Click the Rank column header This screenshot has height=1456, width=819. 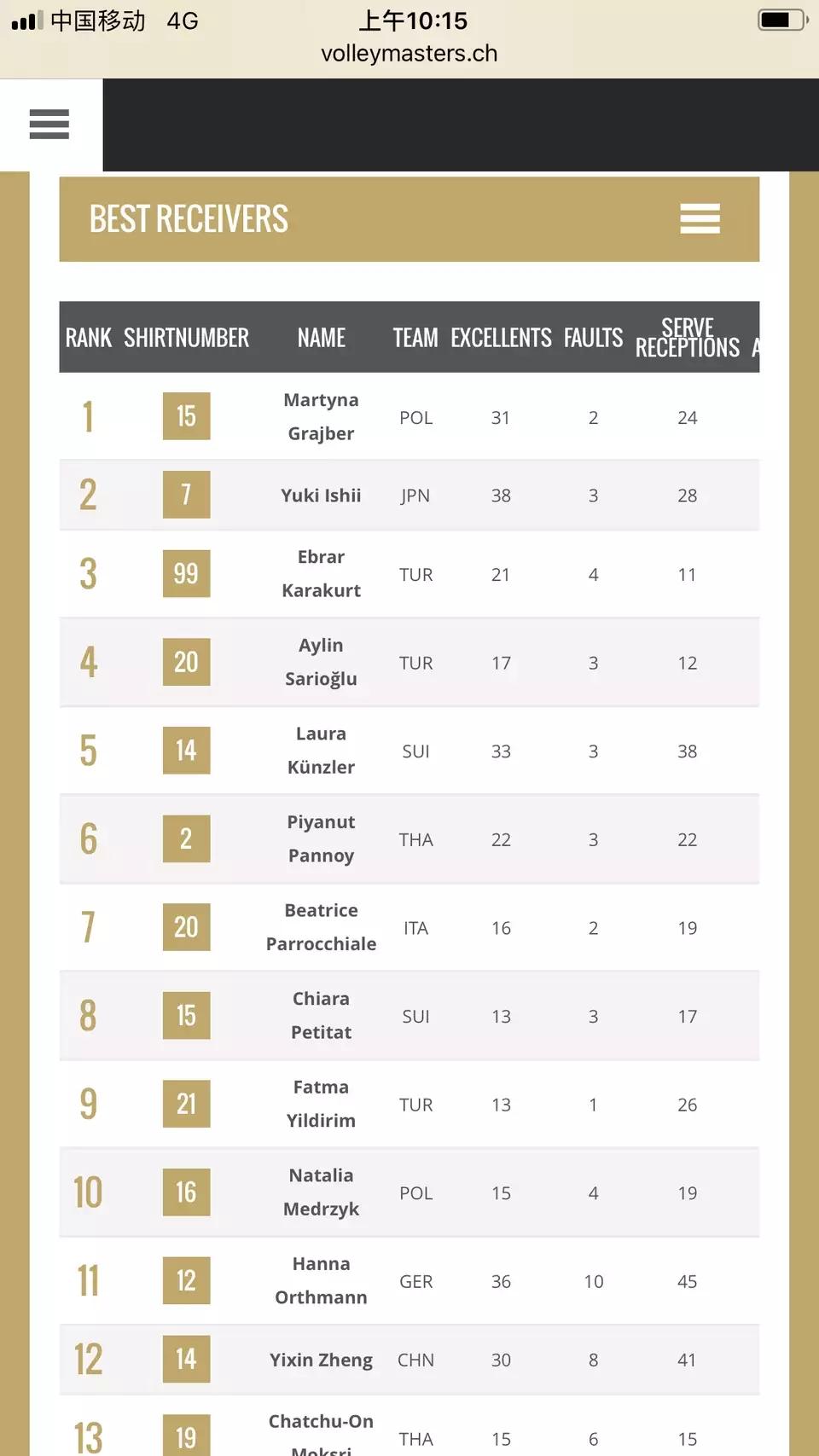tap(88, 338)
